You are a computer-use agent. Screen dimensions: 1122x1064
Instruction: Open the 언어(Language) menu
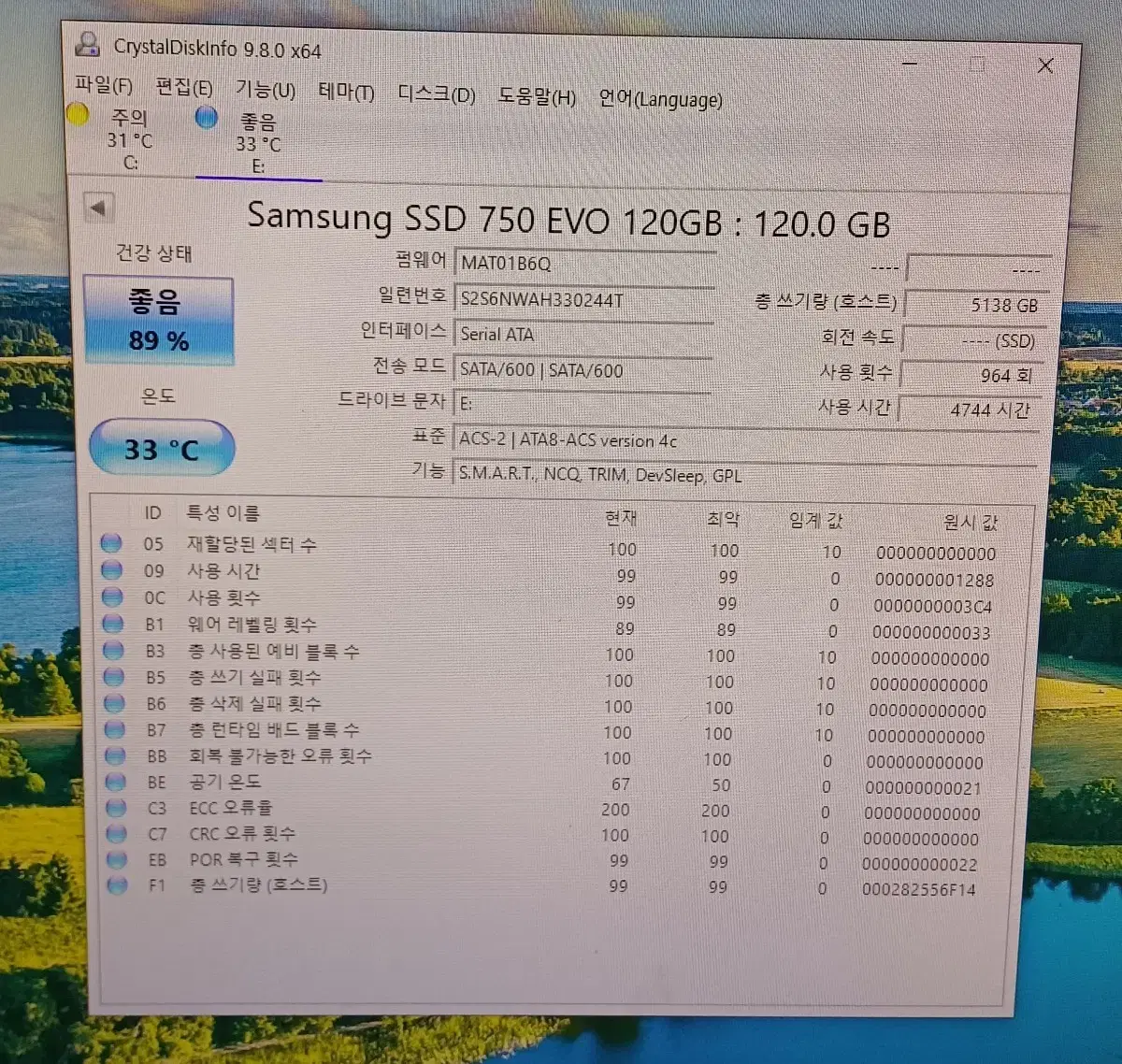pyautogui.click(x=660, y=100)
